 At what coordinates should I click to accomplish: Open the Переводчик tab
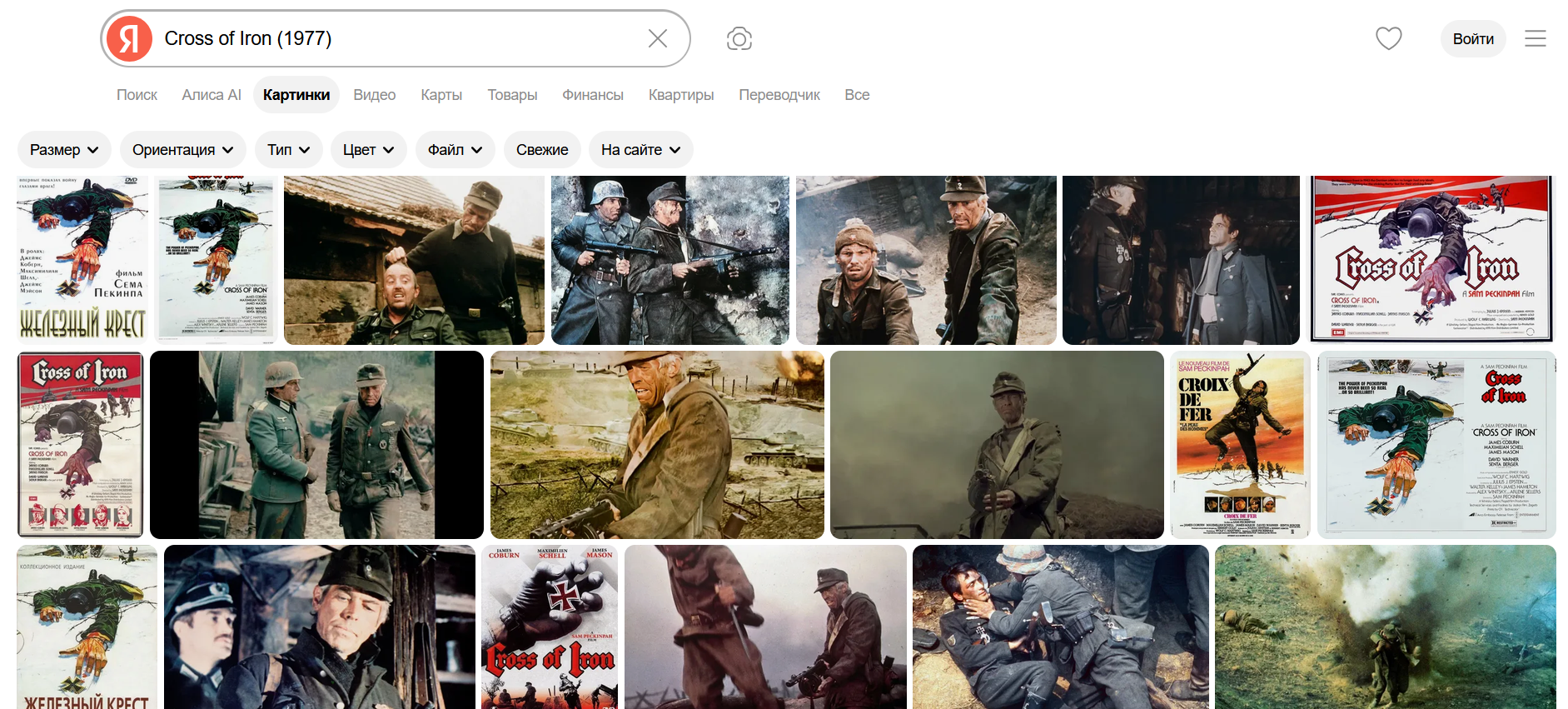[779, 95]
